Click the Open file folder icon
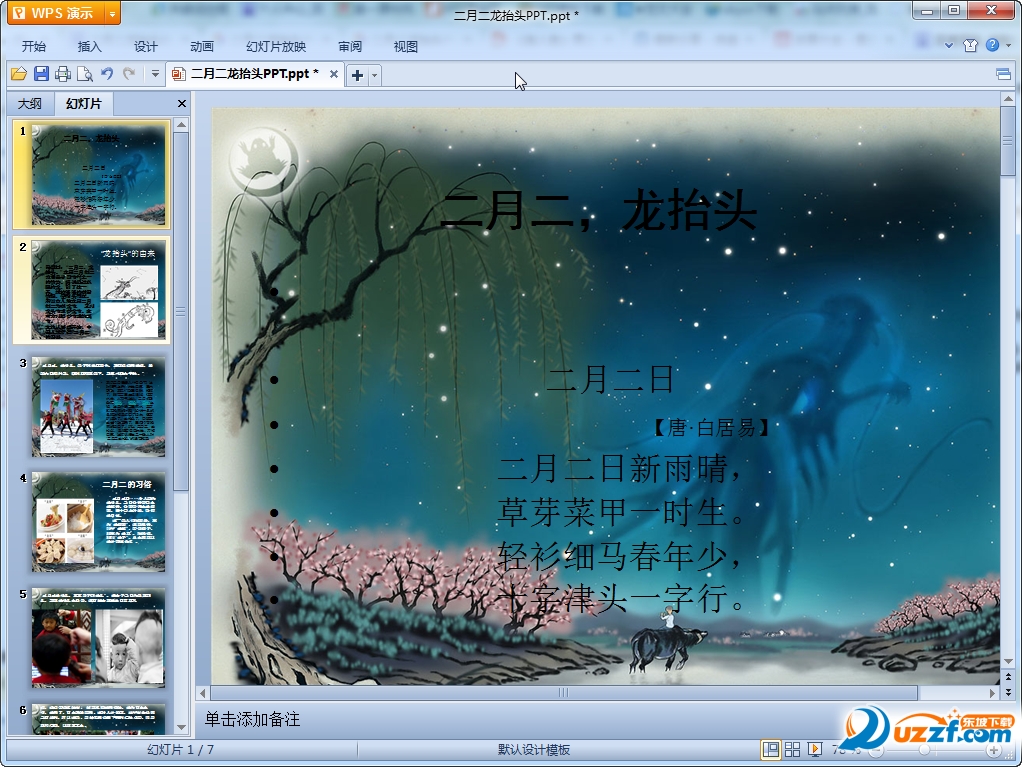Viewport: 1022px width, 767px height. [19, 74]
